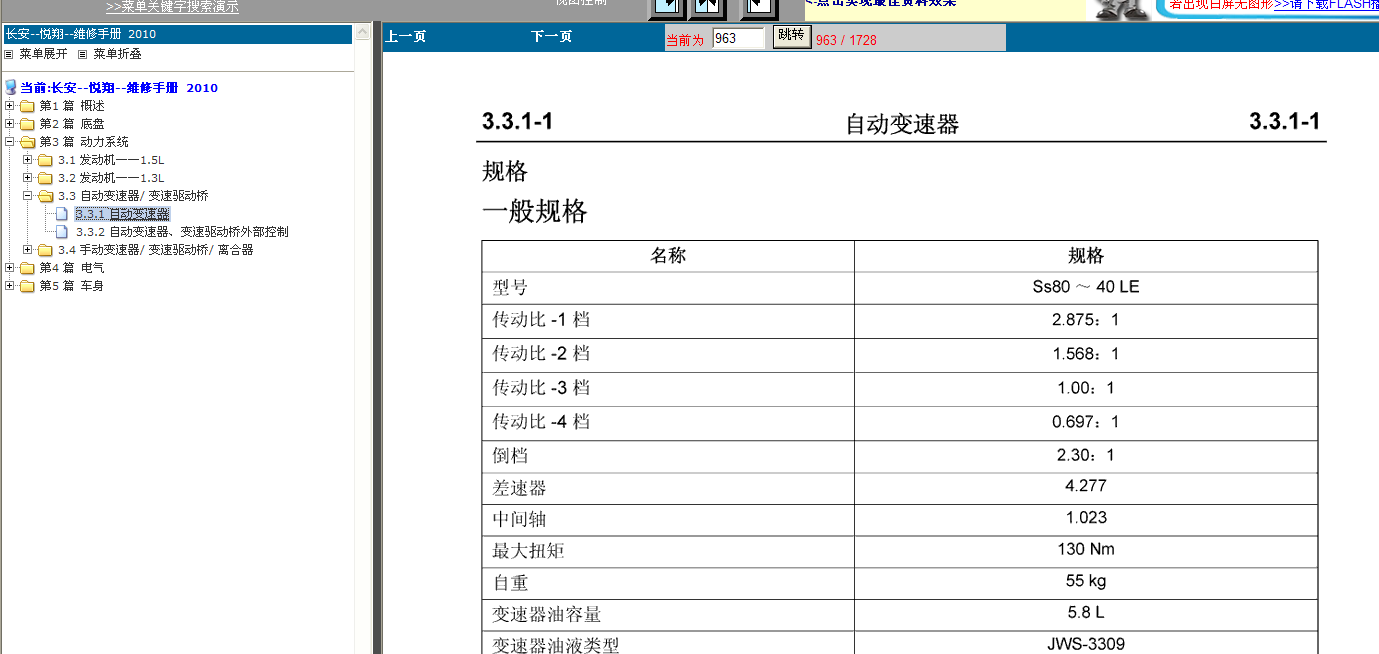Click the folder icon beside 3.4 手动变速器

point(45,250)
